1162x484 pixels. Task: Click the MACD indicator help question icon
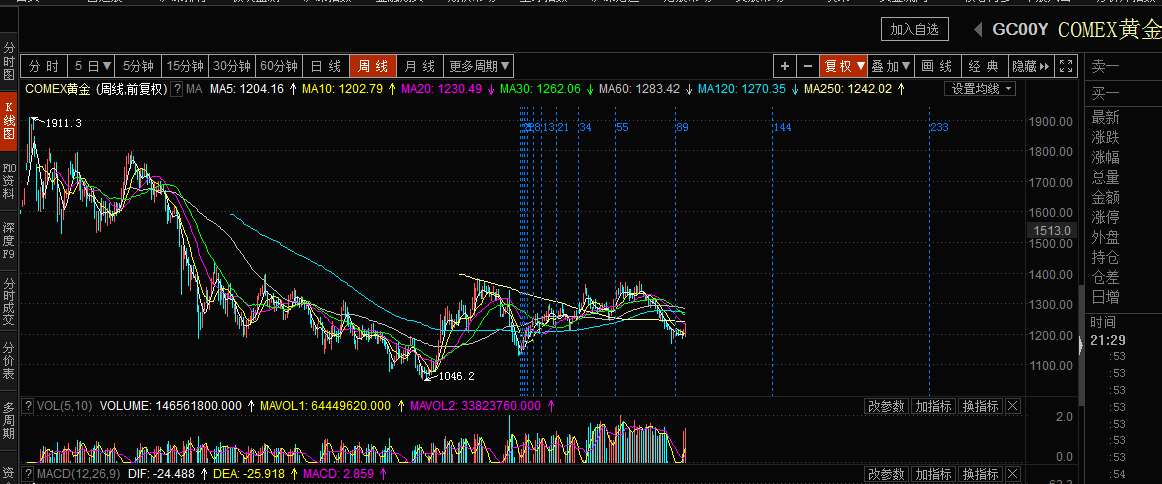point(28,473)
